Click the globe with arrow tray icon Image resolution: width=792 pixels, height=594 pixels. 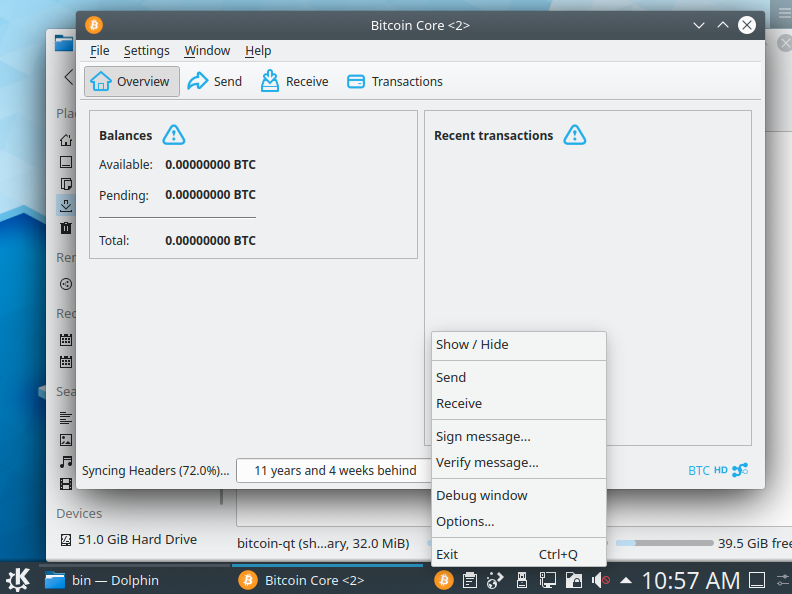pos(495,580)
